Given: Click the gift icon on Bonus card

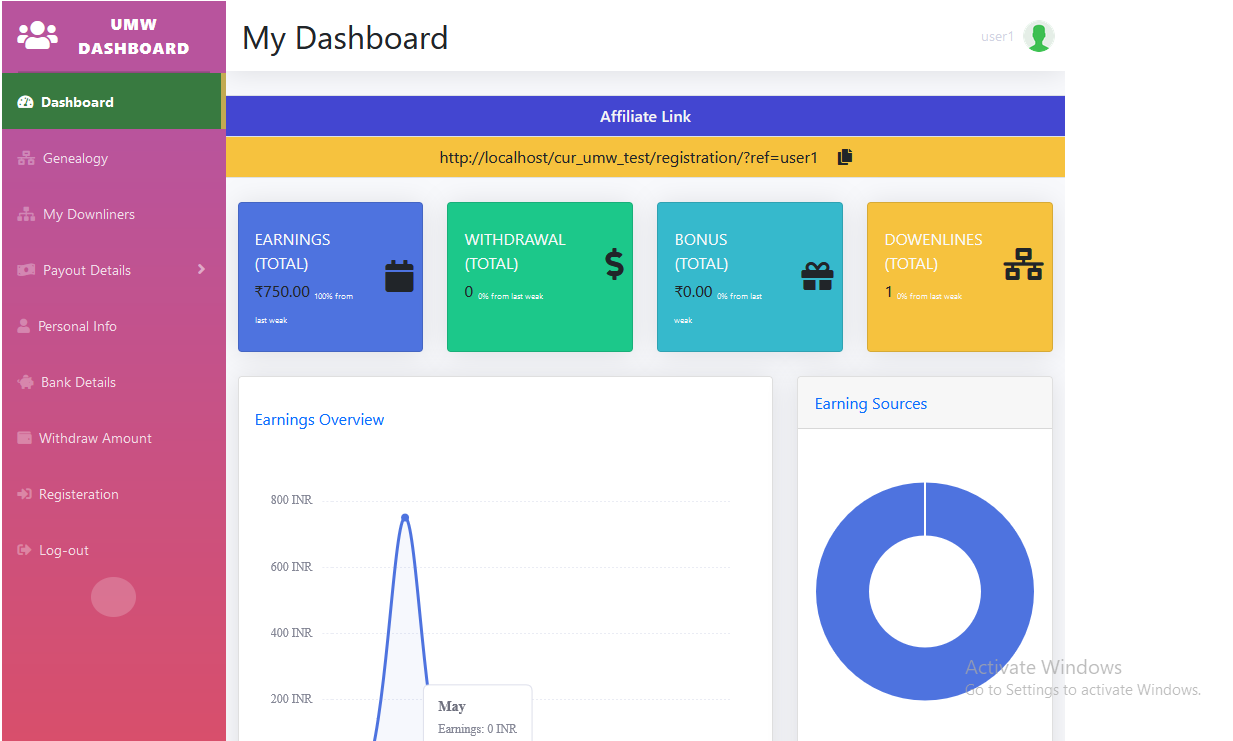Looking at the screenshot, I should 817,276.
